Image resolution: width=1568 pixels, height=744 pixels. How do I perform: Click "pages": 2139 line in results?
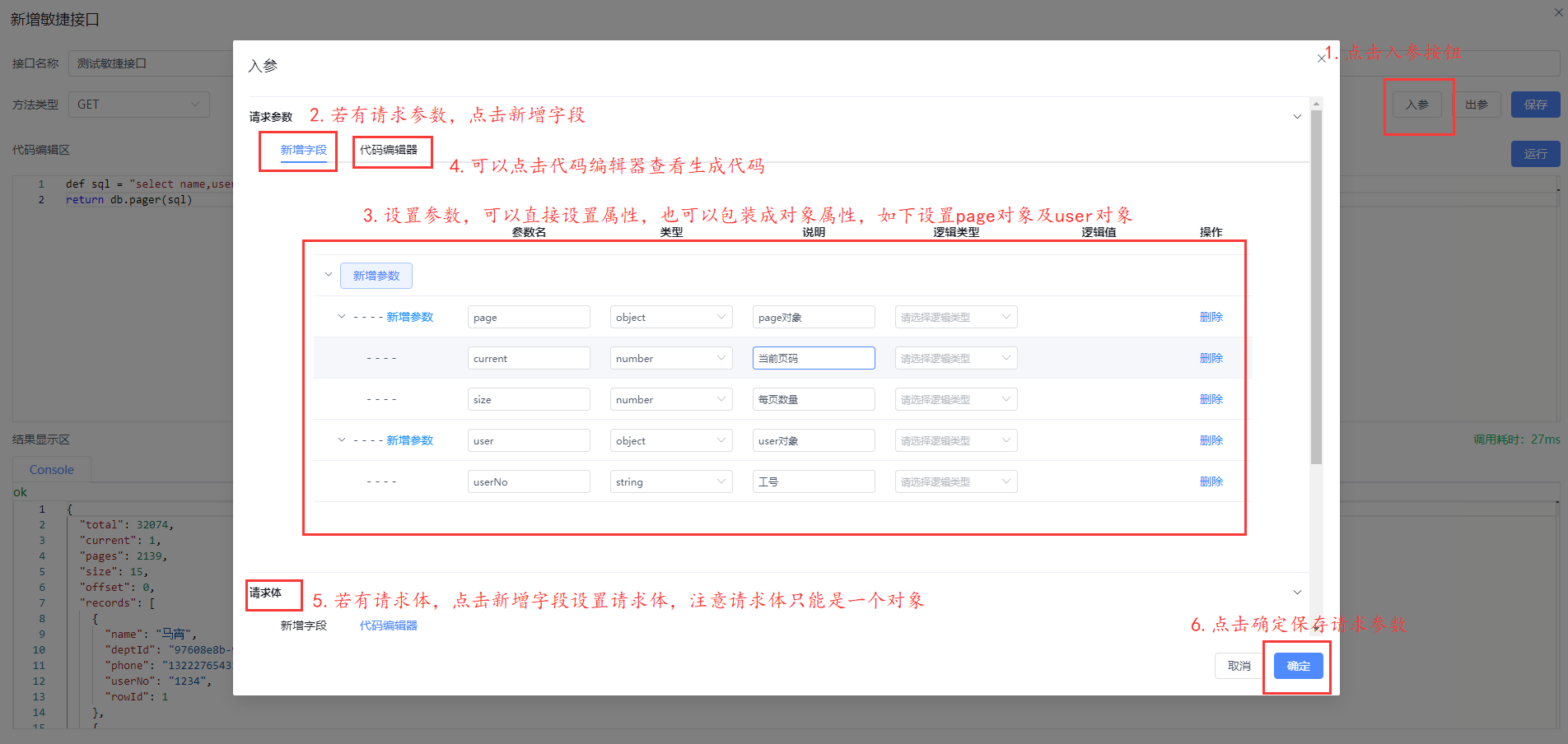(124, 556)
